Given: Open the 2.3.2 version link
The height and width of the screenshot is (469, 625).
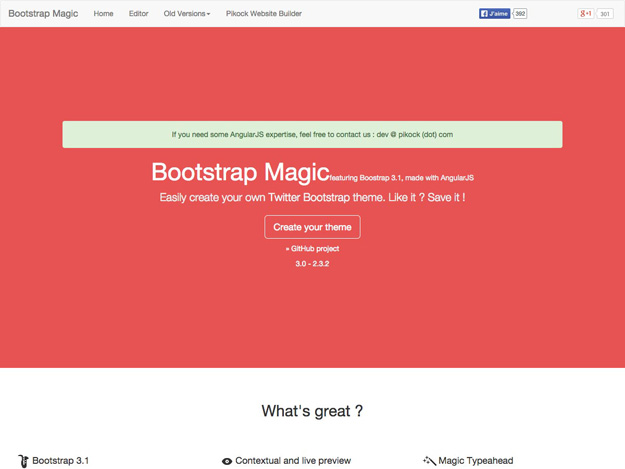Looking at the screenshot, I should (321, 264).
